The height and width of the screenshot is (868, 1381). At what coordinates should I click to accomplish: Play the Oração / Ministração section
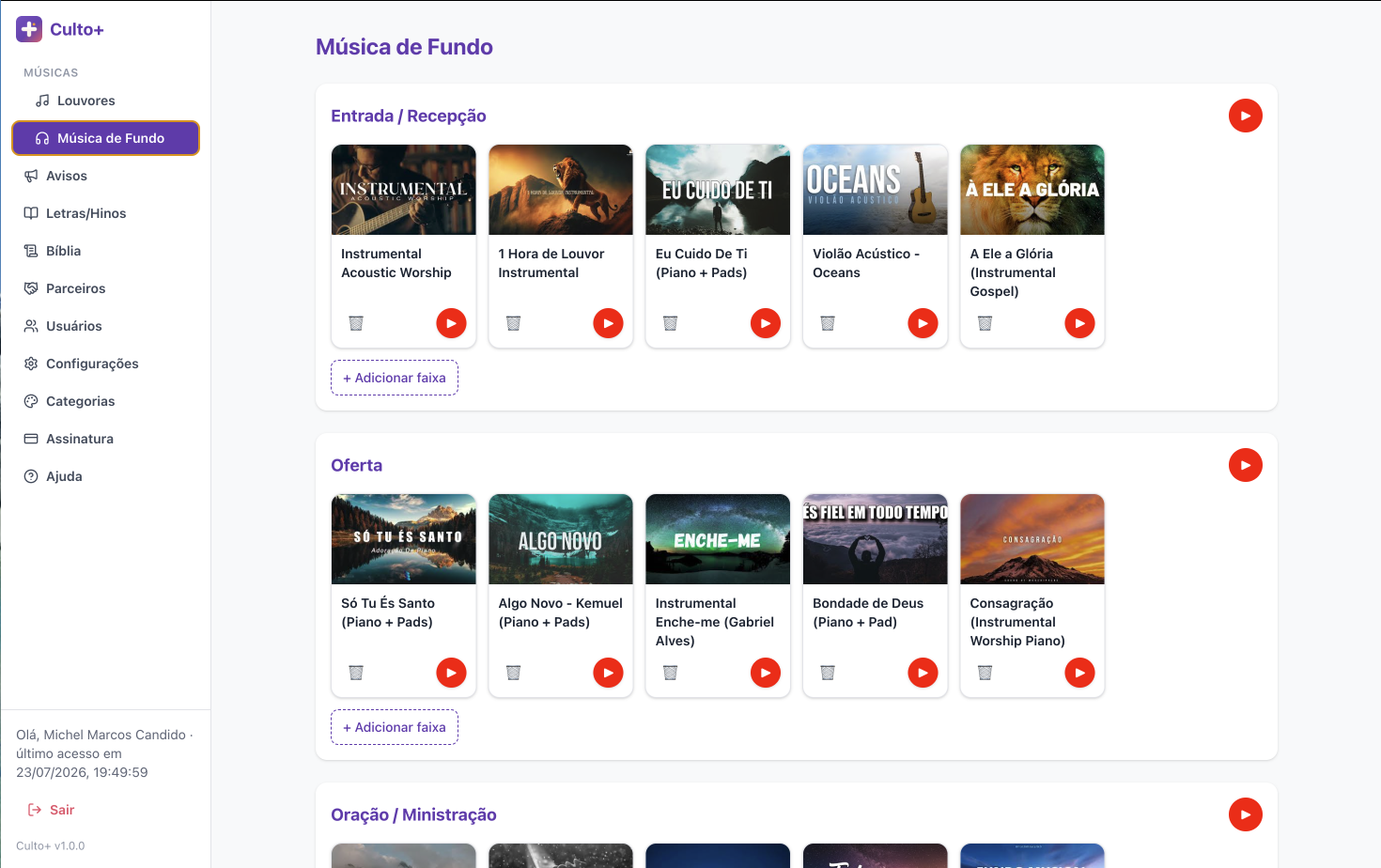tap(1245, 814)
